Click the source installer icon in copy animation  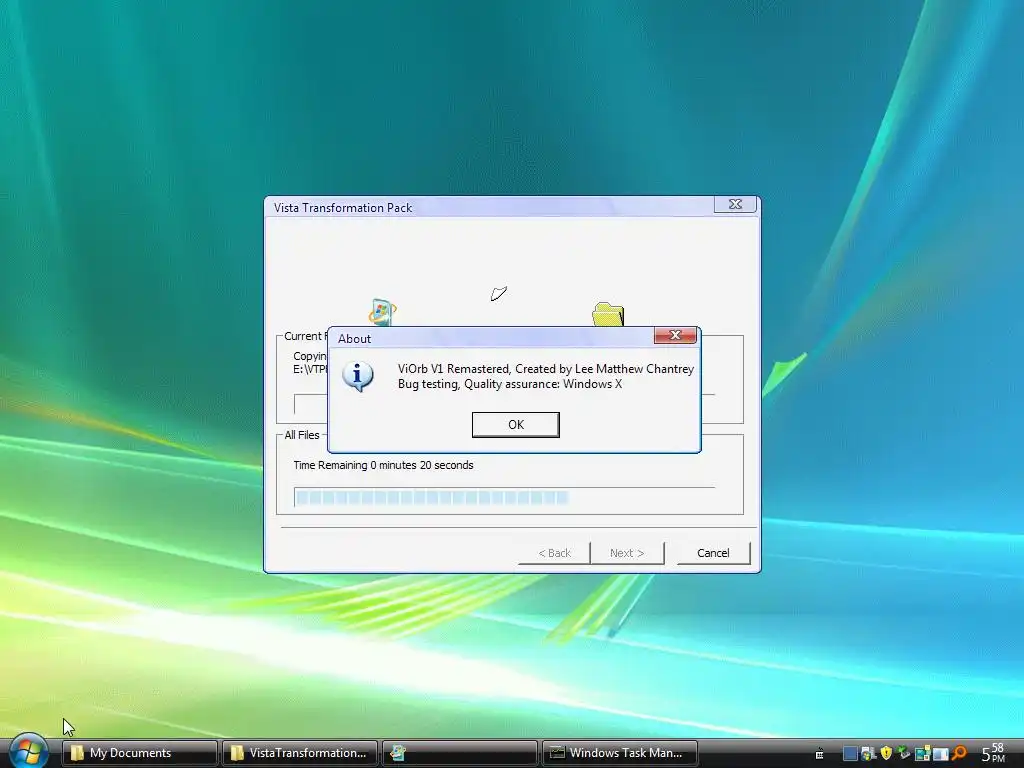[383, 312]
